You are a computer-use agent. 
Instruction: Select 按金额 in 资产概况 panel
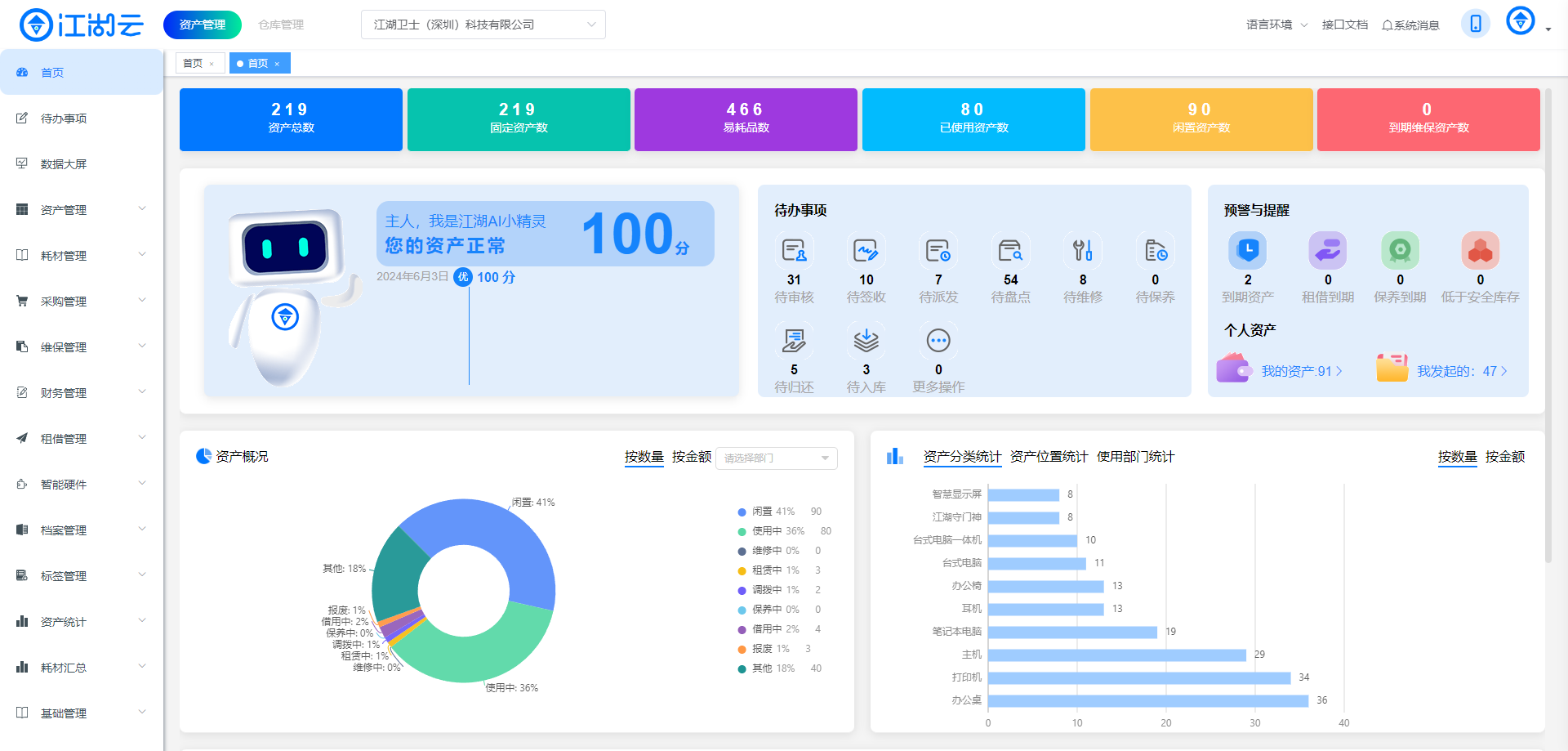point(691,457)
